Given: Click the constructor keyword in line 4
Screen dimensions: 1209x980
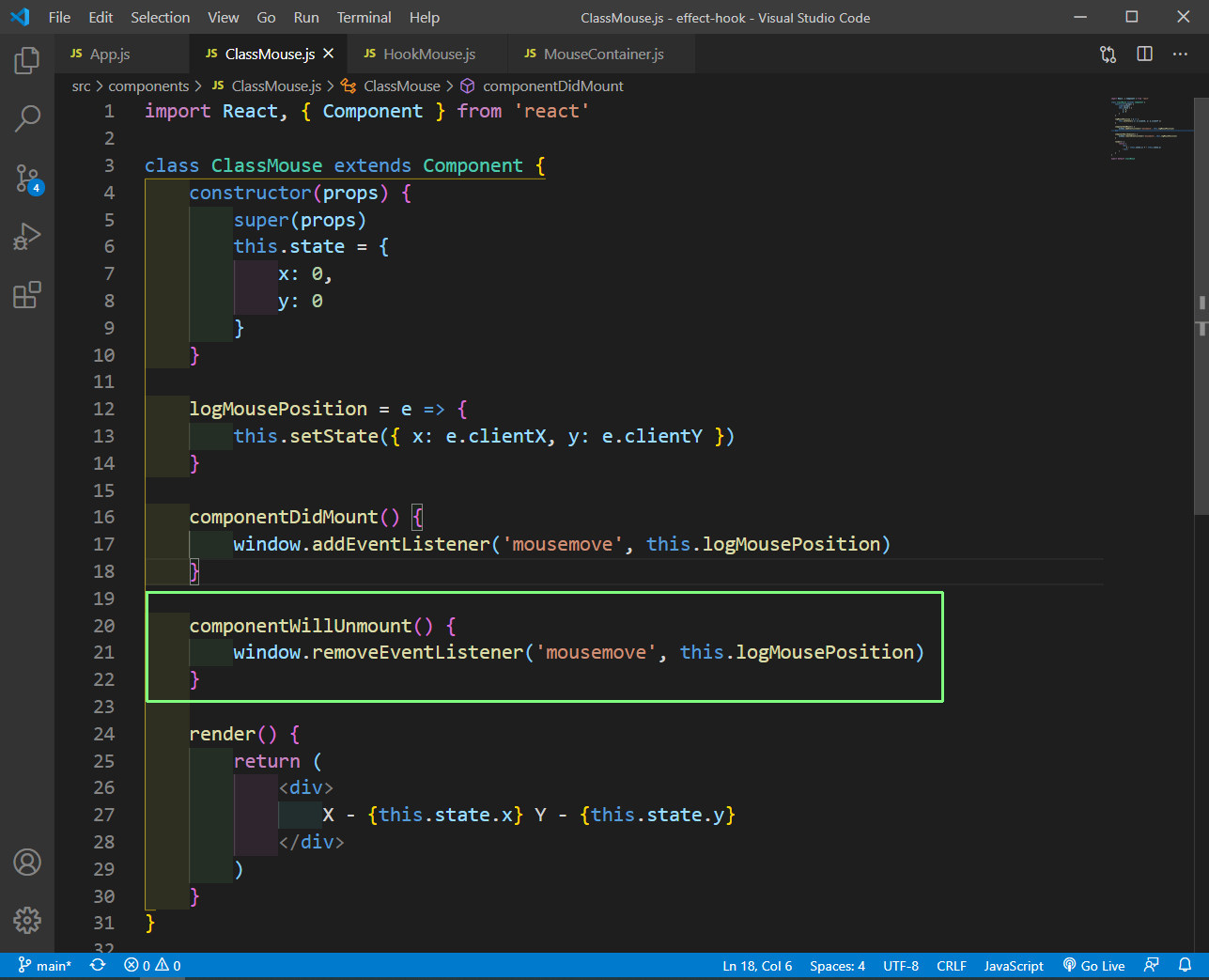Looking at the screenshot, I should (250, 193).
